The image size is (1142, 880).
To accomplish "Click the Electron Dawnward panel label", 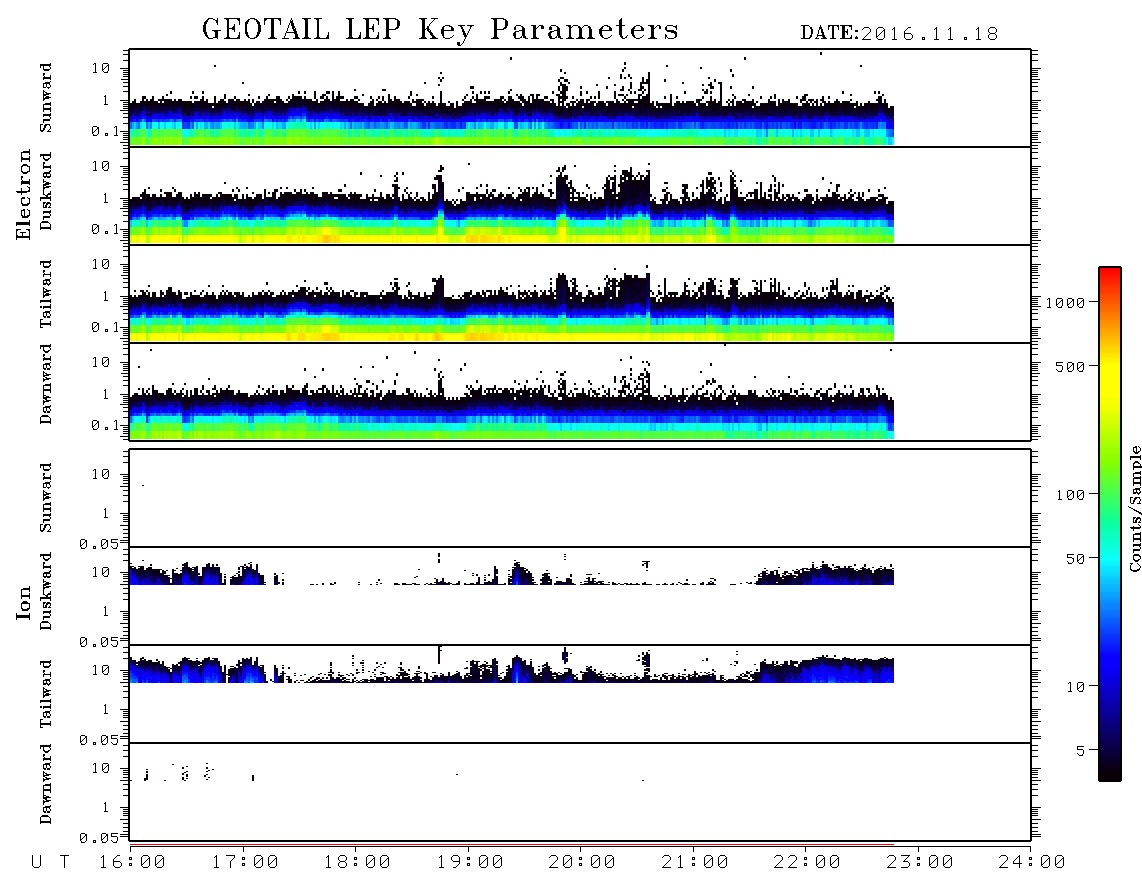I will (x=46, y=385).
